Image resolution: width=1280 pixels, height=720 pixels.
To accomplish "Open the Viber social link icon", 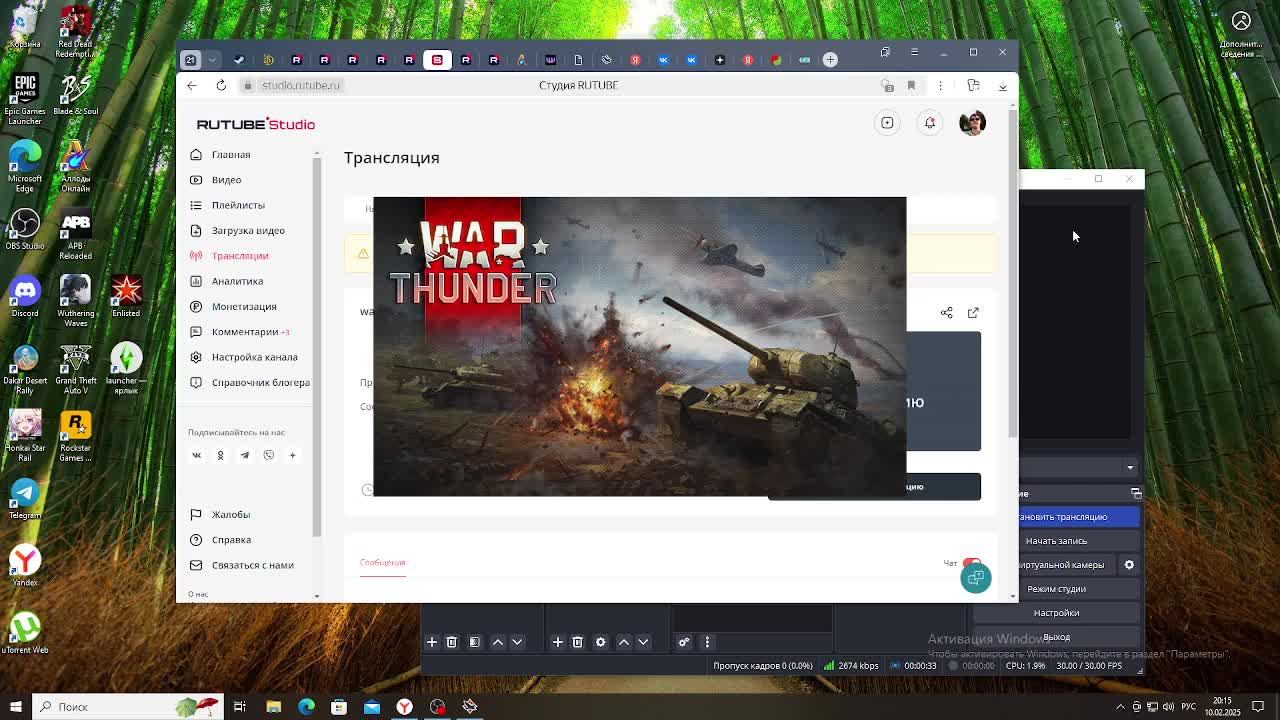I will (268, 455).
